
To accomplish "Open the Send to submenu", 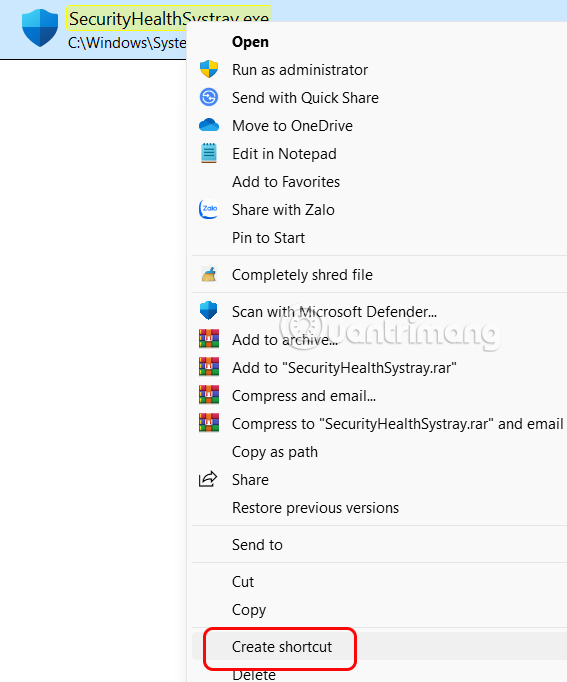I will tap(257, 545).
